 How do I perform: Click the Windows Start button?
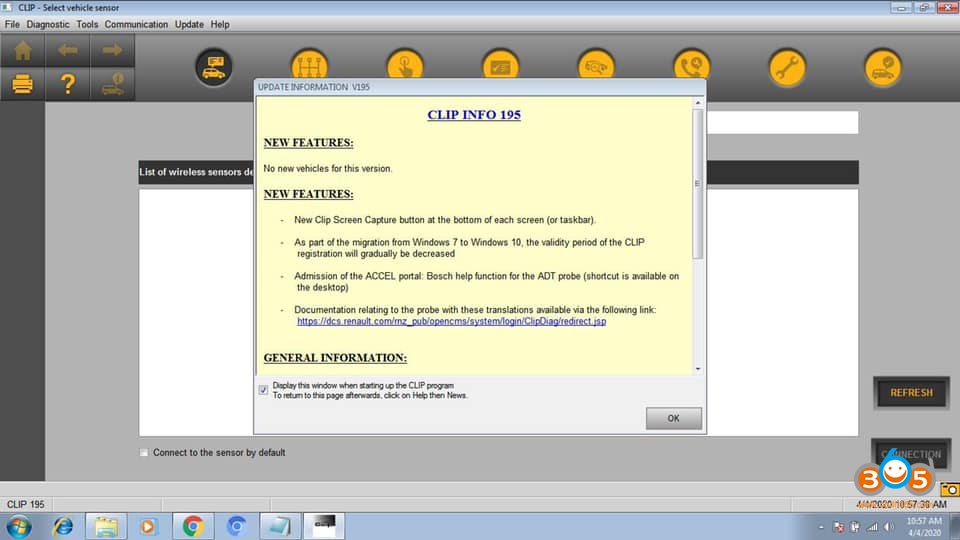click(x=19, y=527)
